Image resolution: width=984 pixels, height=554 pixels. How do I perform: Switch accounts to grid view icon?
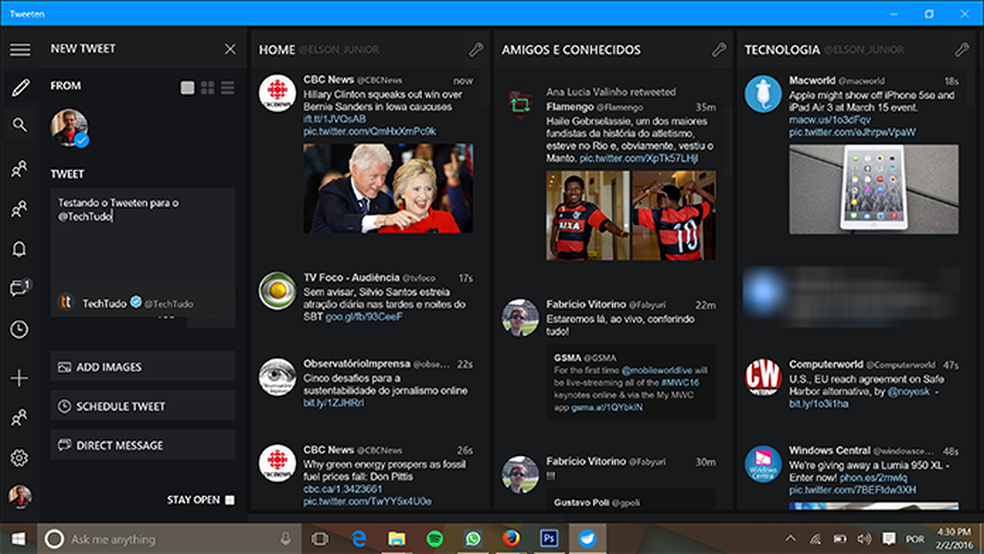[208, 88]
